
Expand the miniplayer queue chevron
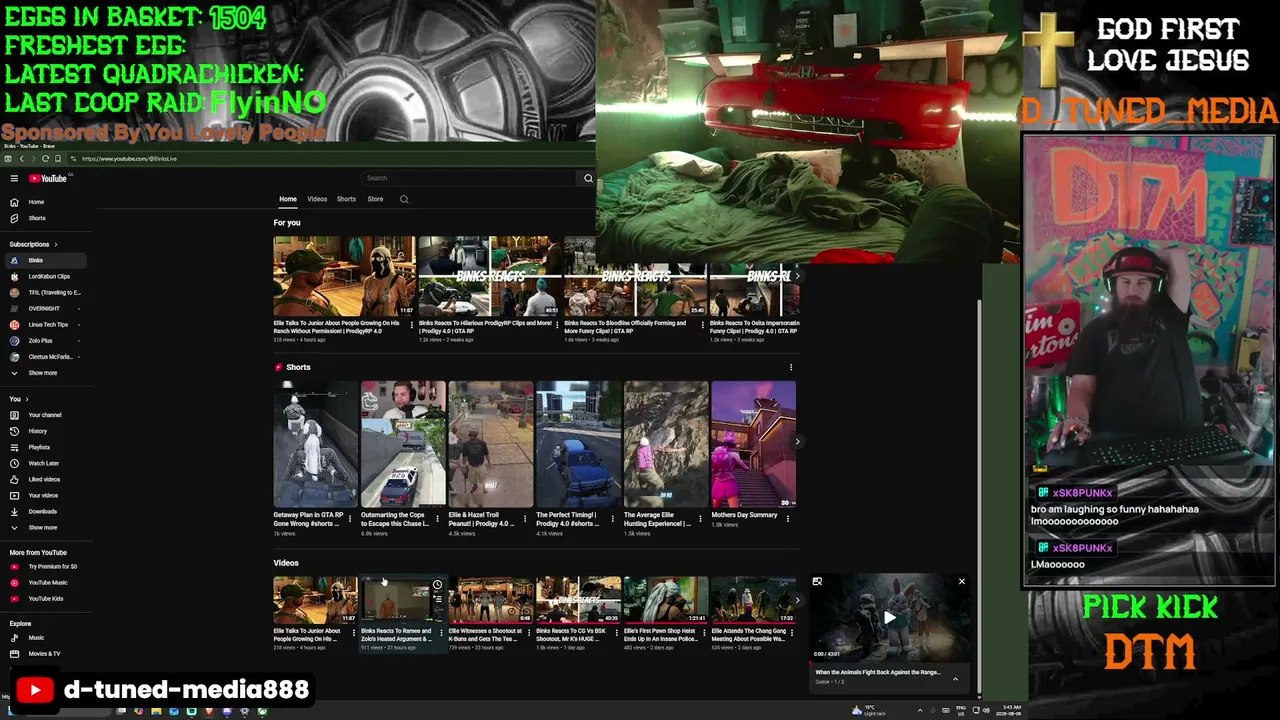955,679
